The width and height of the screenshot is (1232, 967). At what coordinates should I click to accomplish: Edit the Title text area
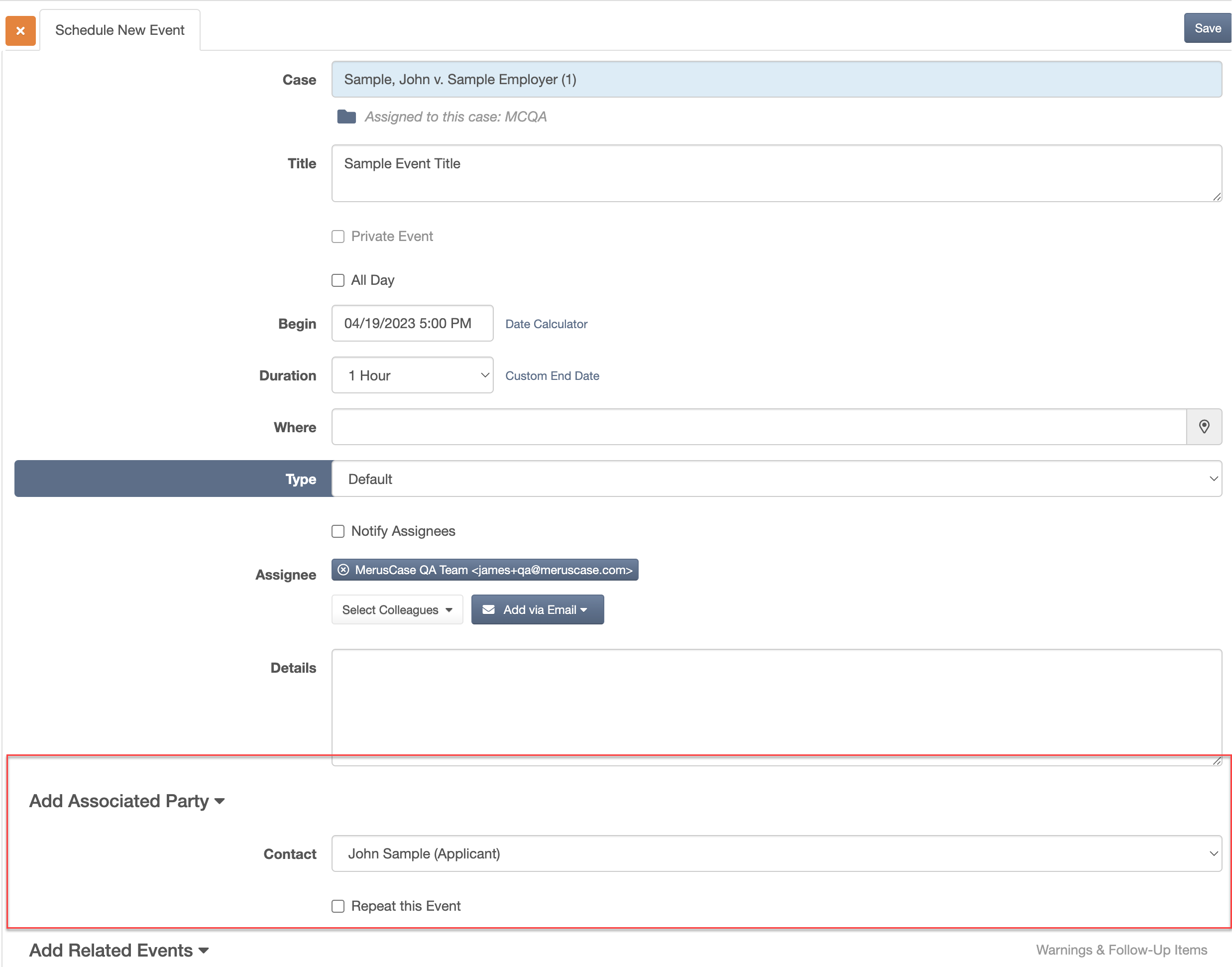click(x=777, y=173)
